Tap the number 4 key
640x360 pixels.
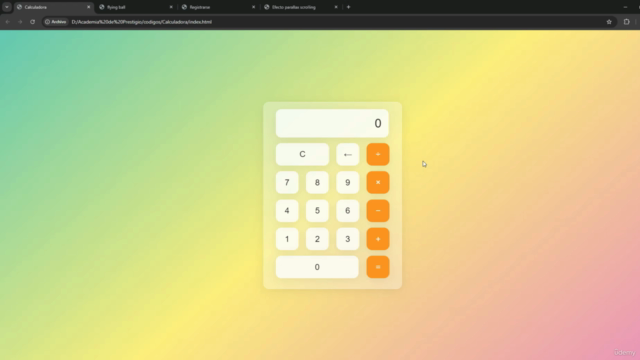coord(287,211)
